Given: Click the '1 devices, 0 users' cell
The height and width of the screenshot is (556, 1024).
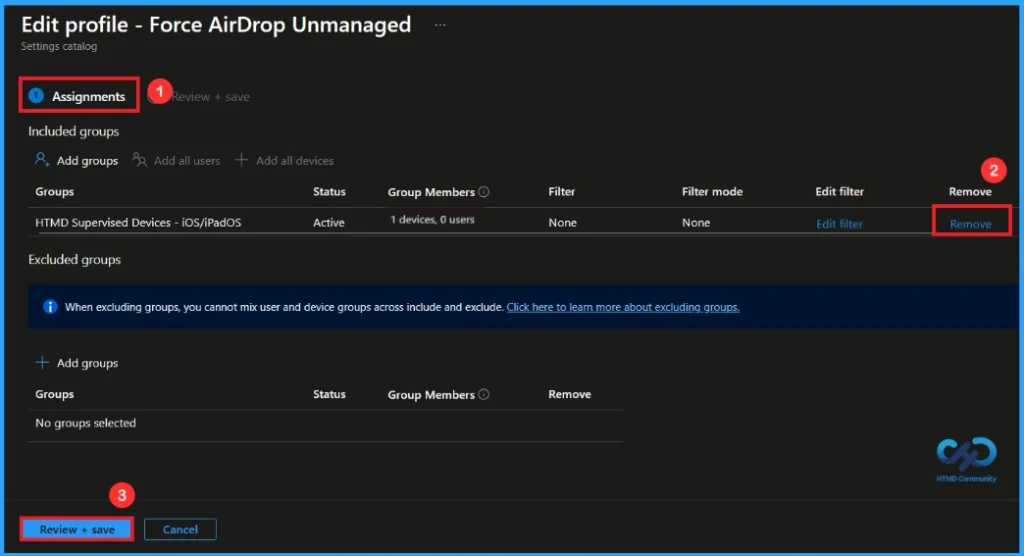Looking at the screenshot, I should click(x=432, y=220).
